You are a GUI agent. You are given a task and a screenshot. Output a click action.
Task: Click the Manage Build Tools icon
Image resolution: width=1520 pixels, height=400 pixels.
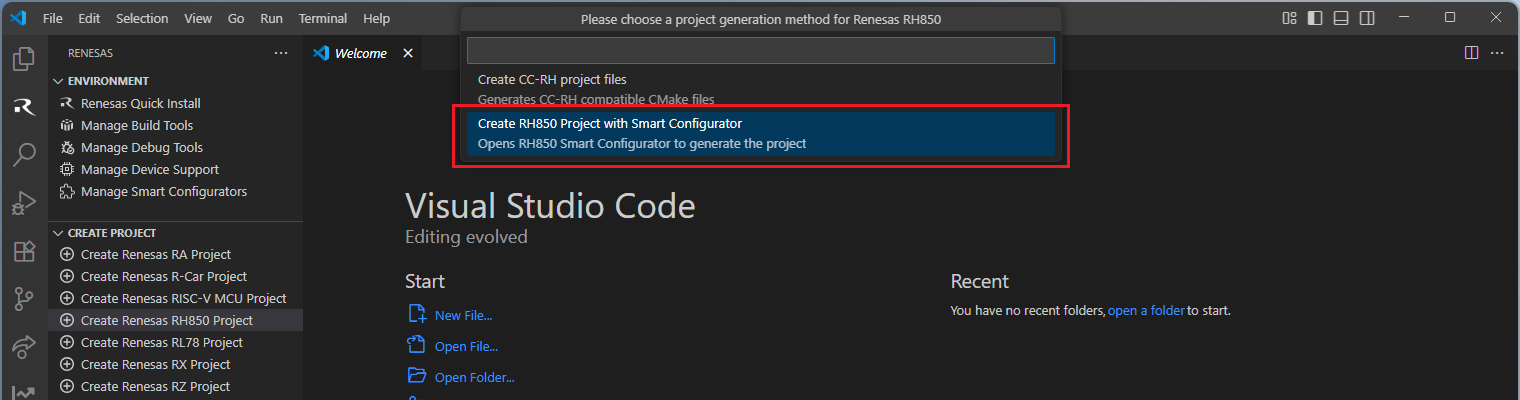[x=67, y=125]
